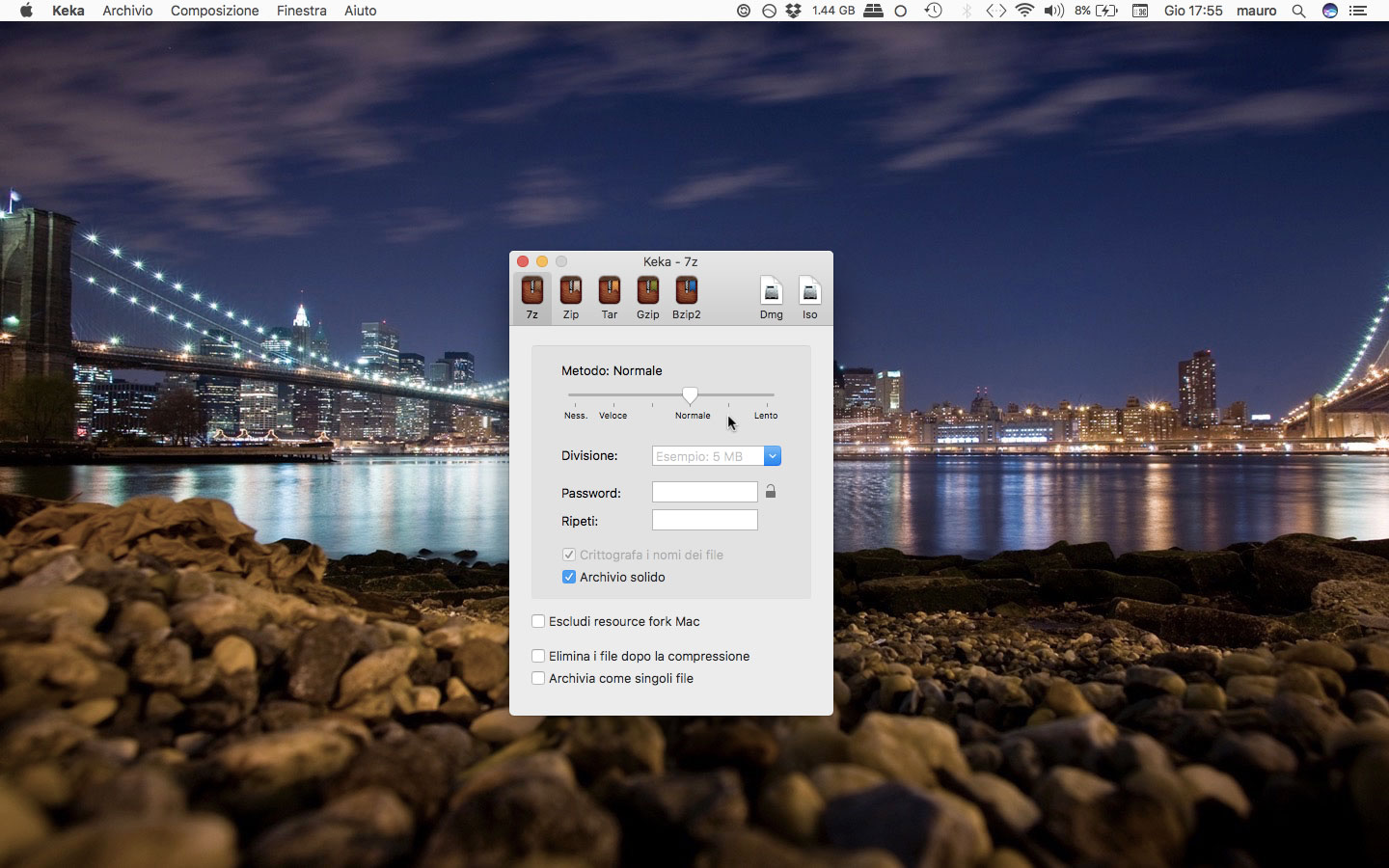Screen dimensions: 1389x868
Task: Open Spotlight search in menu bar
Action: tap(1298, 11)
